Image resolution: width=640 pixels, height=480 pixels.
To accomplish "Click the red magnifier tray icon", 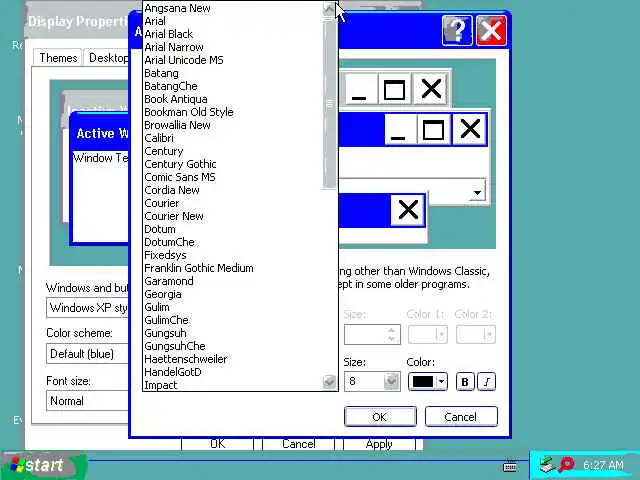I will click(566, 464).
